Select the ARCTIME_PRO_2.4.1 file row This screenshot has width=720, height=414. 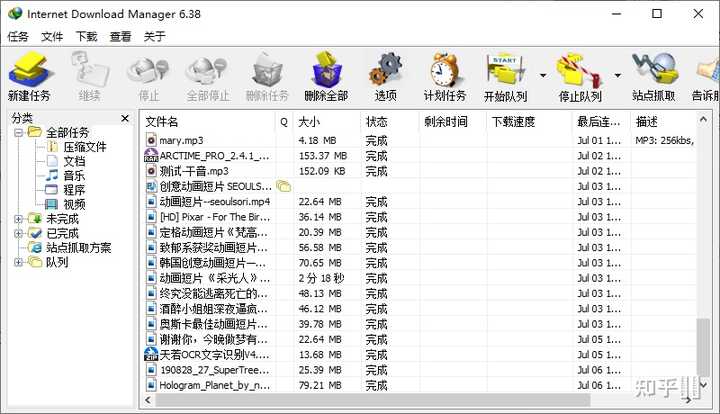[420, 156]
